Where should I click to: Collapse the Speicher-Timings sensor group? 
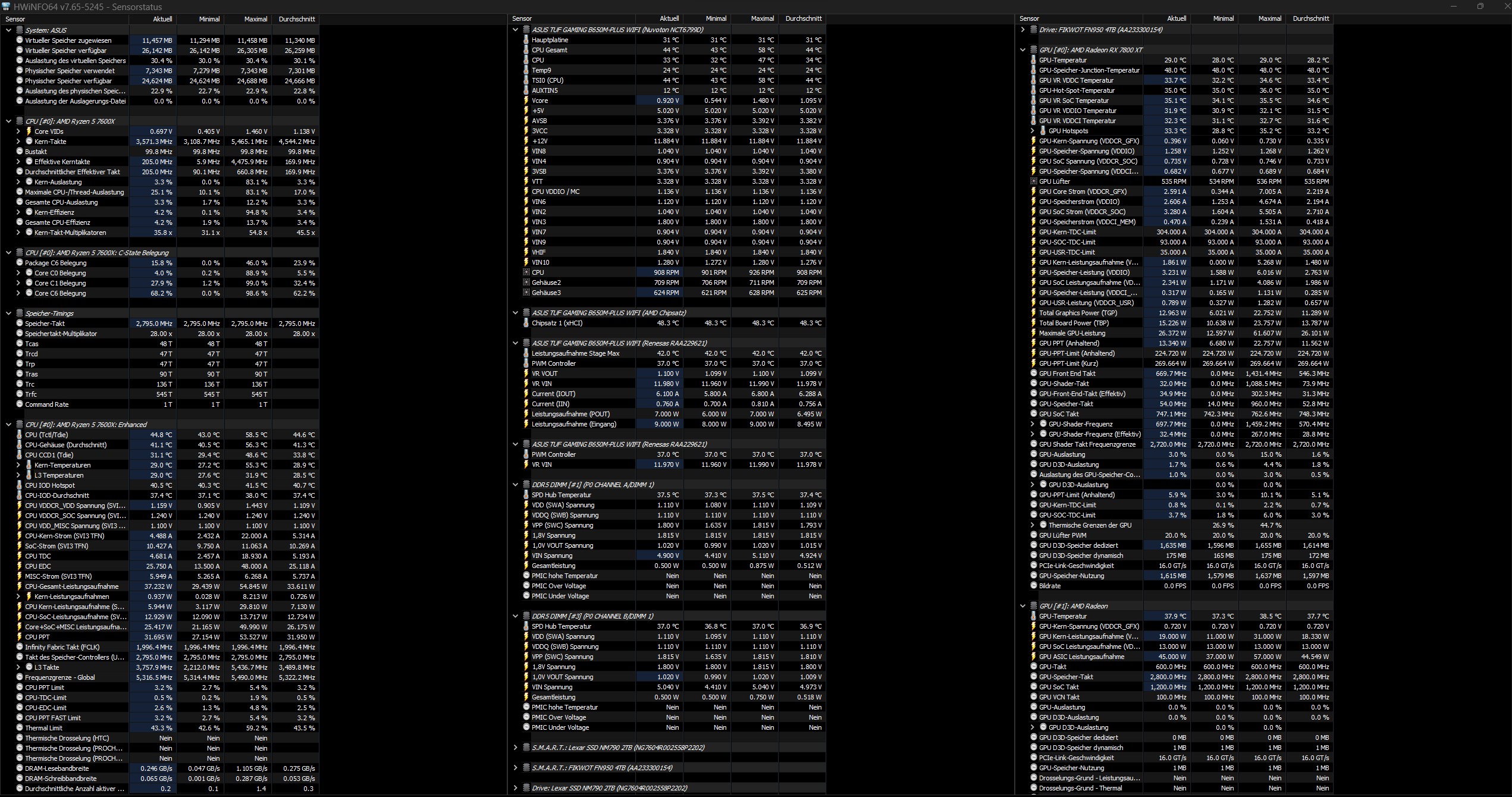tap(8, 313)
